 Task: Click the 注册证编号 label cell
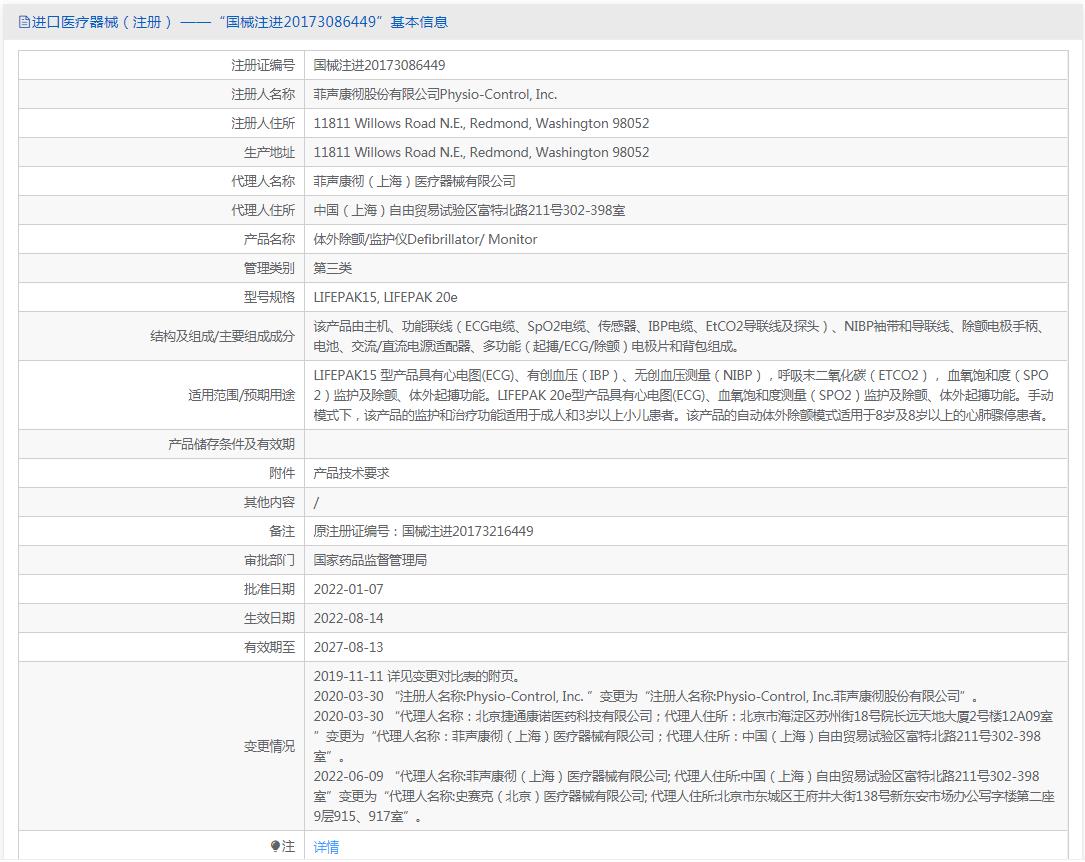point(263,65)
